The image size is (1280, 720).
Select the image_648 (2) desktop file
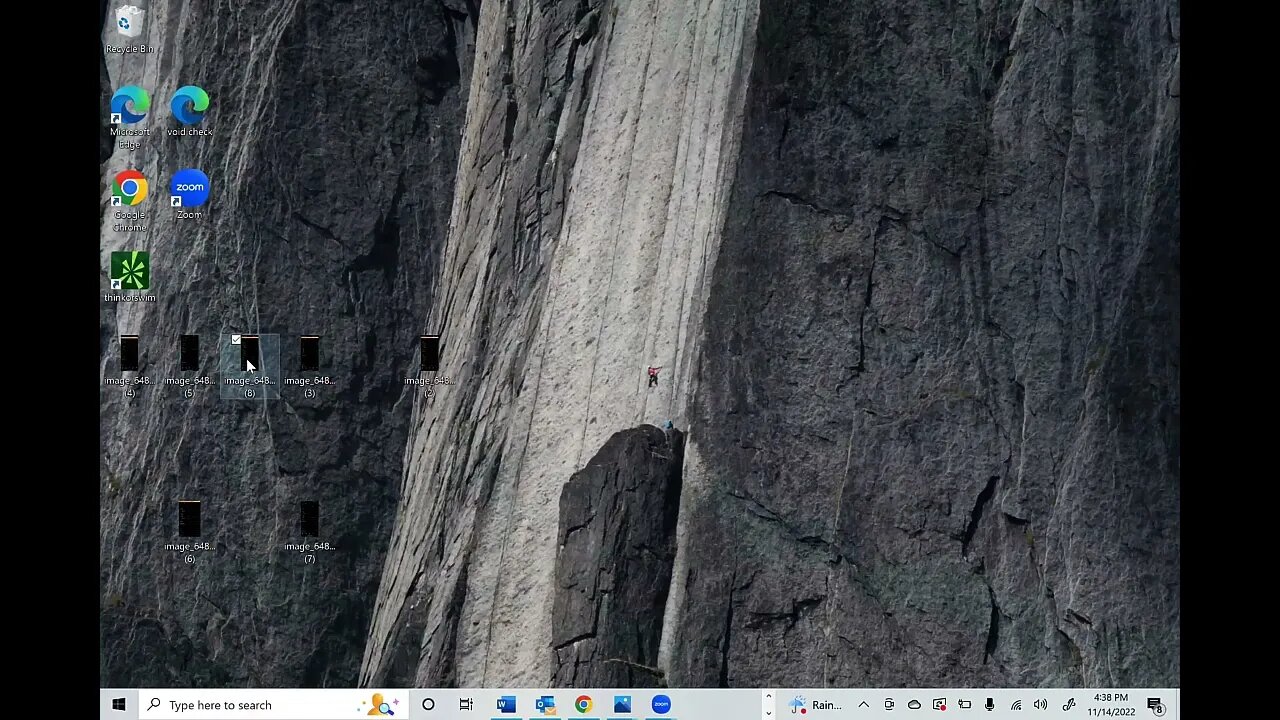point(429,367)
